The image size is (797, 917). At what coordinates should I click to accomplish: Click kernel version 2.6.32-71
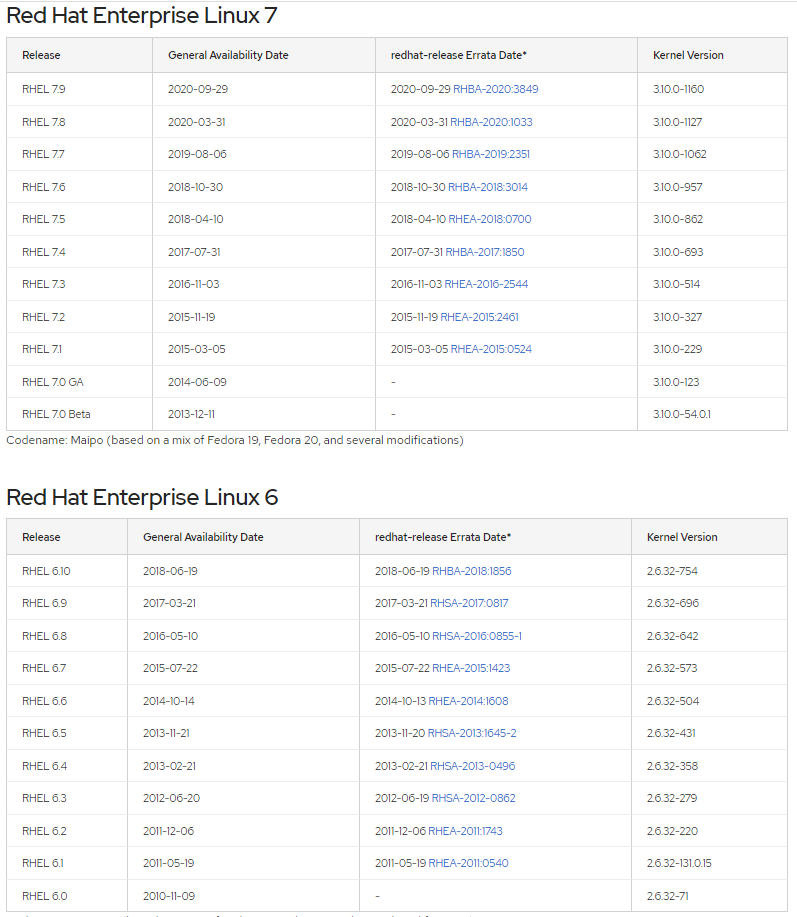(668, 895)
